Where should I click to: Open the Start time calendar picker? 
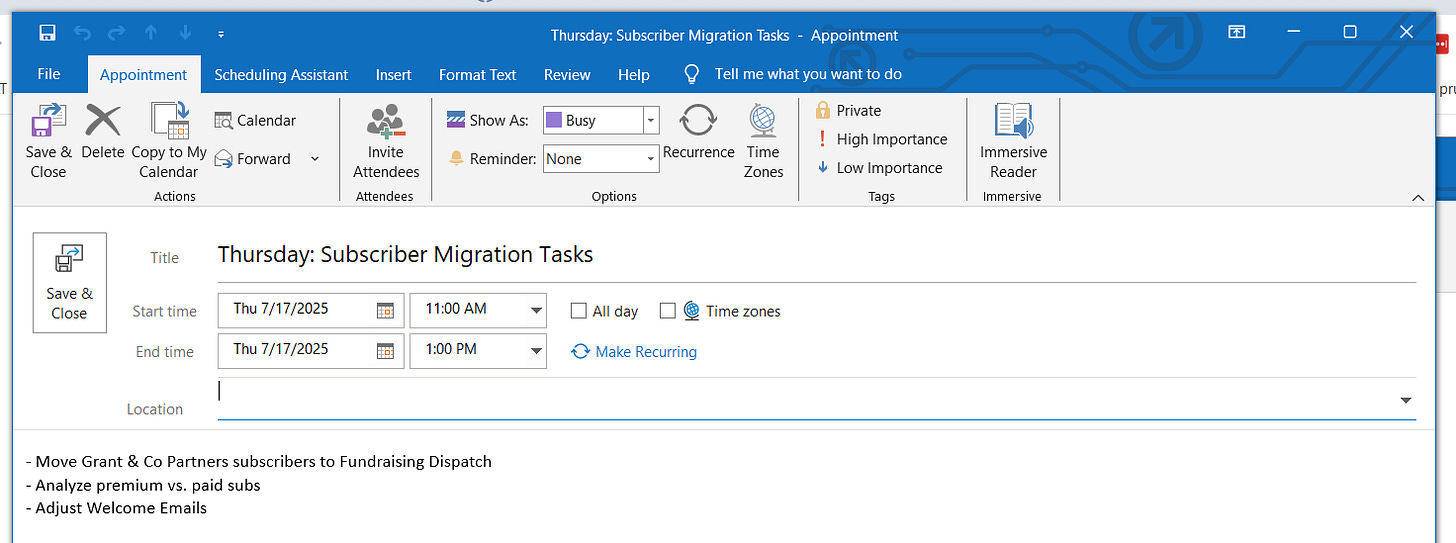tap(385, 310)
